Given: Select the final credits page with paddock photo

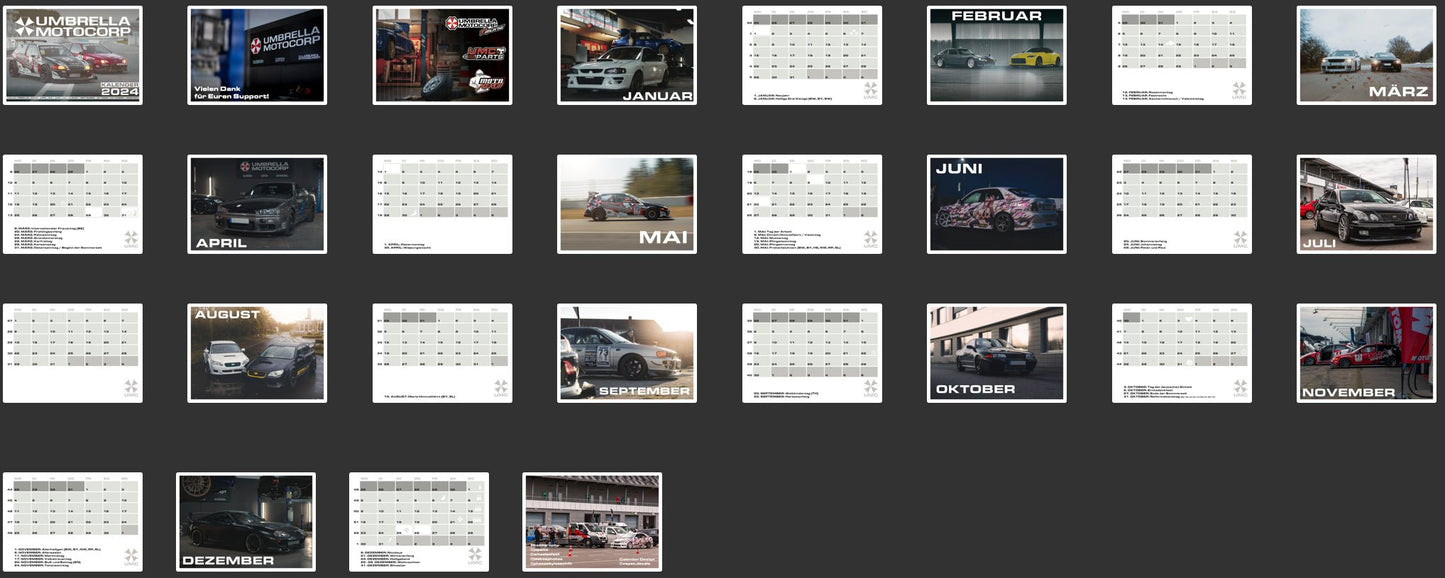Looking at the screenshot, I should 592,522.
